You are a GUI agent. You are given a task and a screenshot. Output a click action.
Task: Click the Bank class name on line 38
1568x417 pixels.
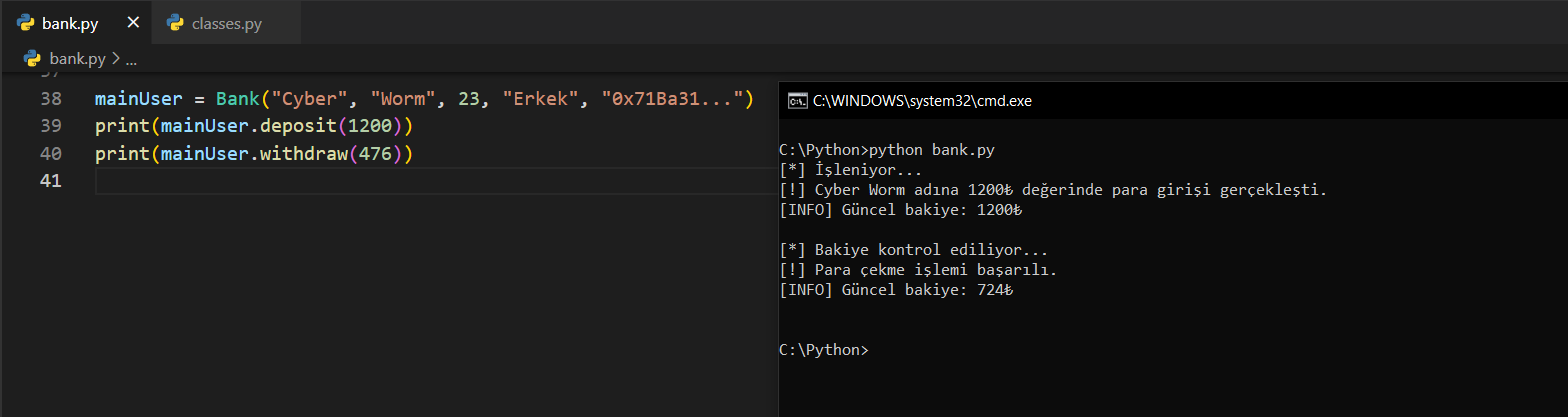[236, 99]
